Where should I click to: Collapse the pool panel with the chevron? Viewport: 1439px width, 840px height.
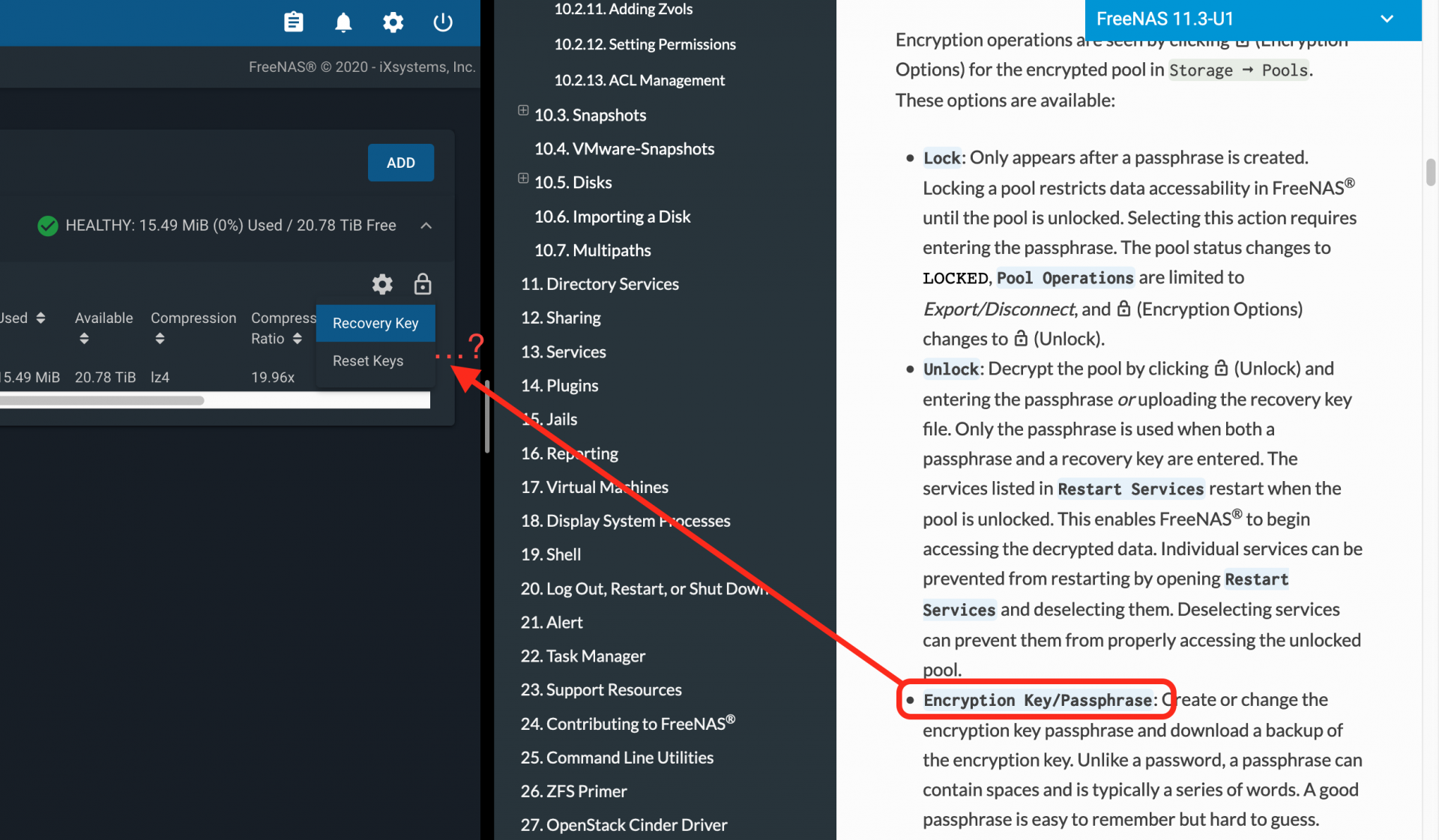(426, 226)
